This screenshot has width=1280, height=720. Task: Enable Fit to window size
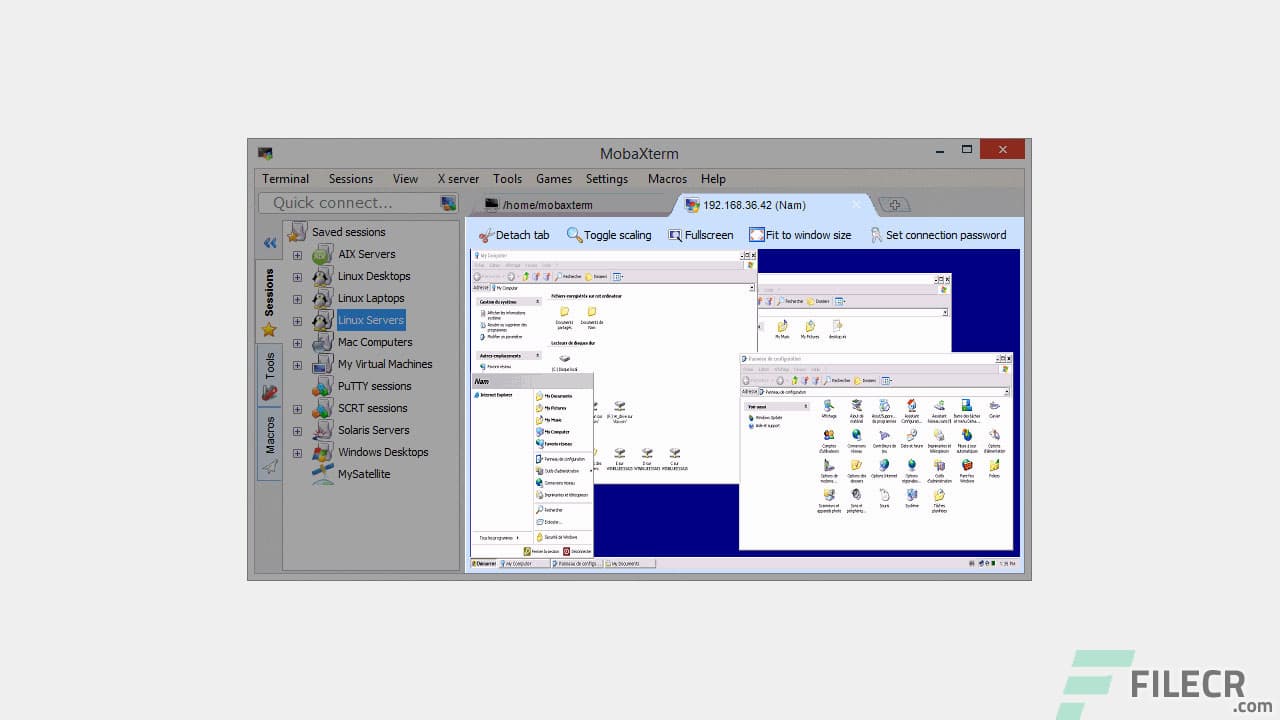coord(757,235)
